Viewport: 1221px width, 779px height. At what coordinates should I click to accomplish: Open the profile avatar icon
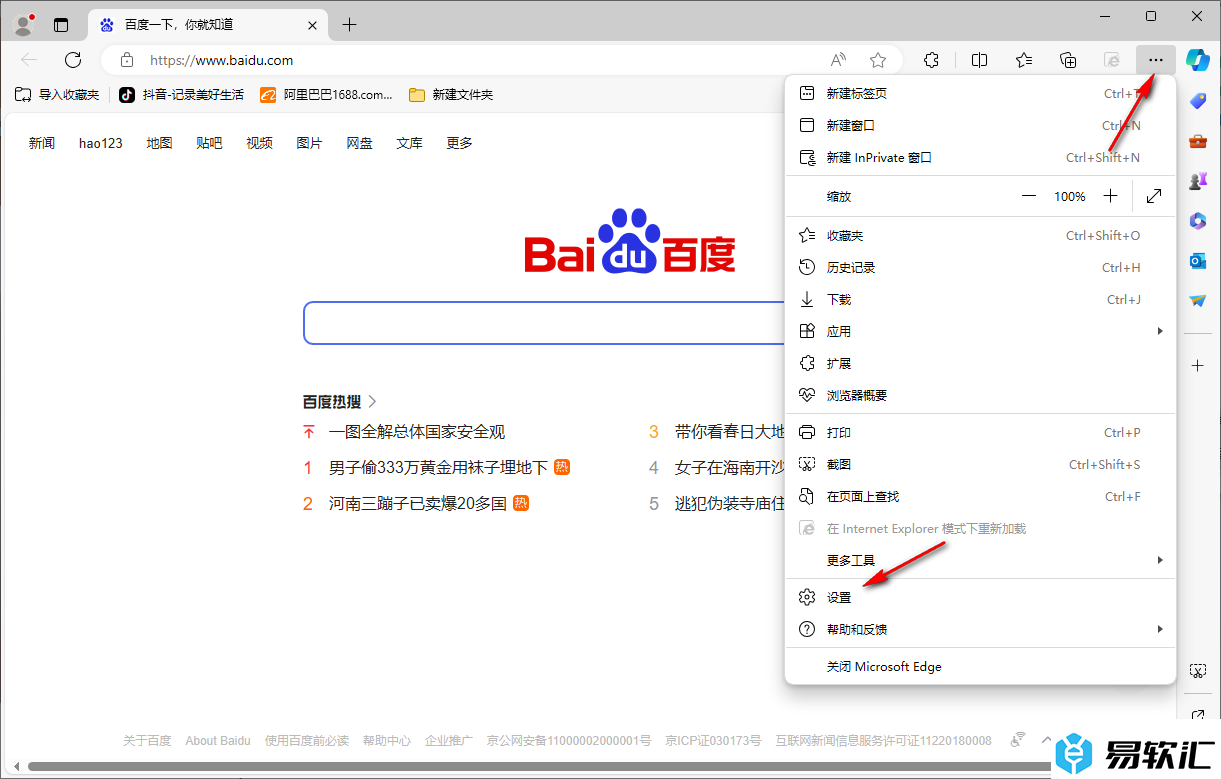pyautogui.click(x=23, y=24)
